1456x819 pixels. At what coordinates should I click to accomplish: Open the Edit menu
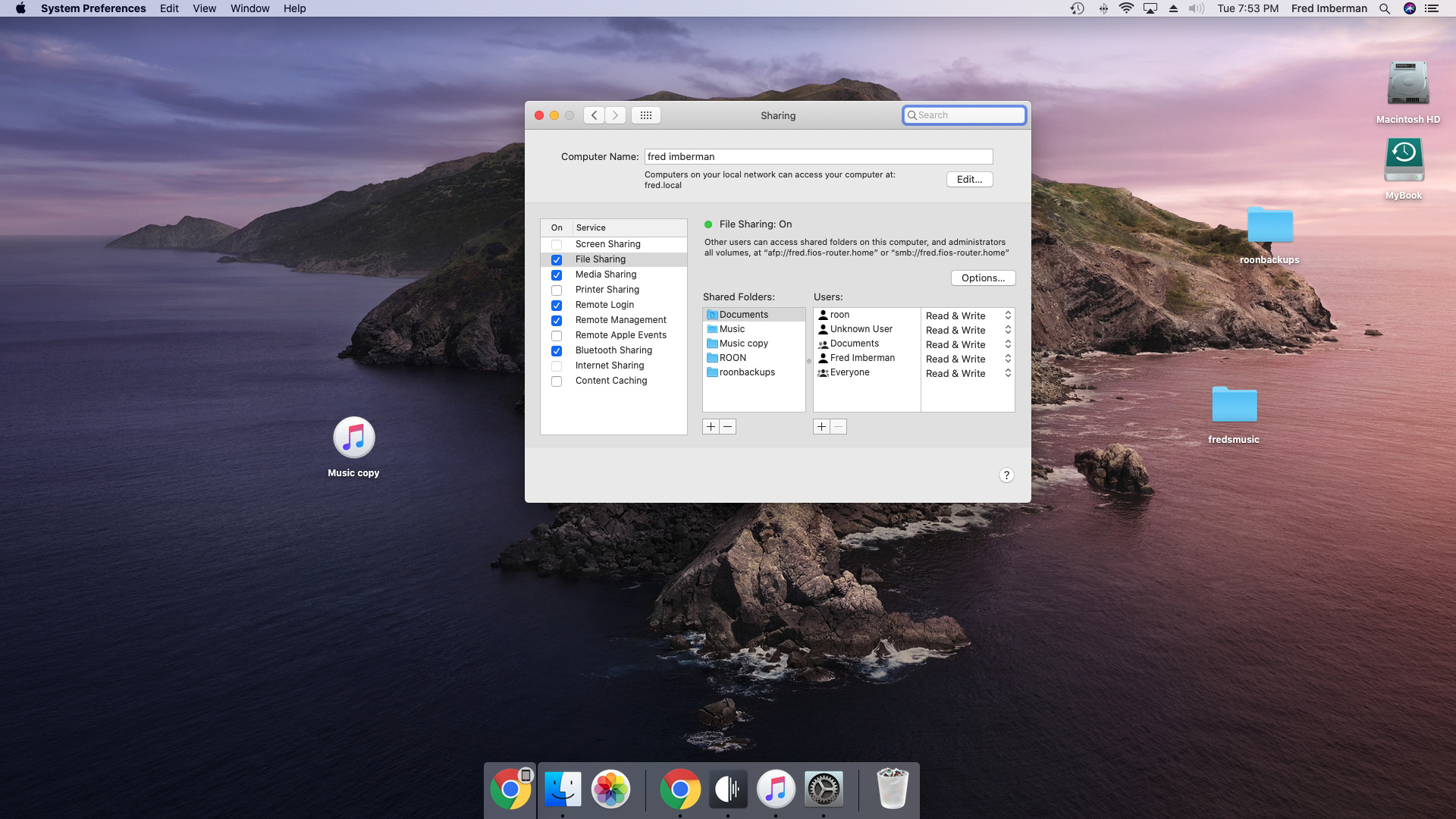(169, 8)
